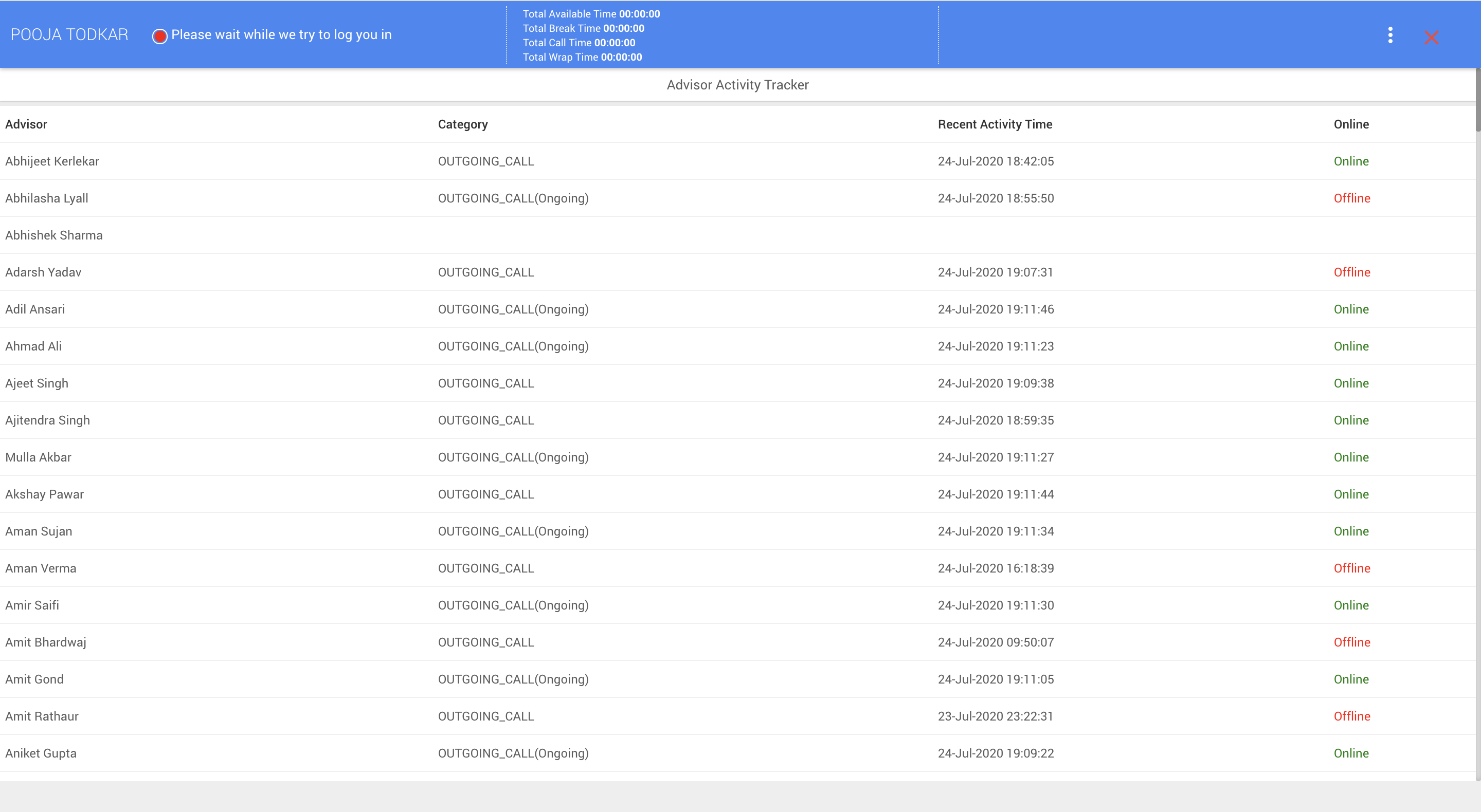Screen dimensions: 1481x812
Task: Click the vertical scrollbar thumb
Action: pos(1477,100)
